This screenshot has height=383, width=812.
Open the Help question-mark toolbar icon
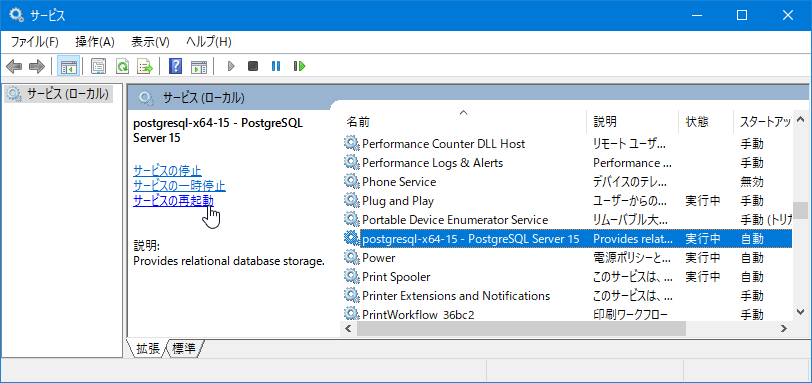pos(176,66)
